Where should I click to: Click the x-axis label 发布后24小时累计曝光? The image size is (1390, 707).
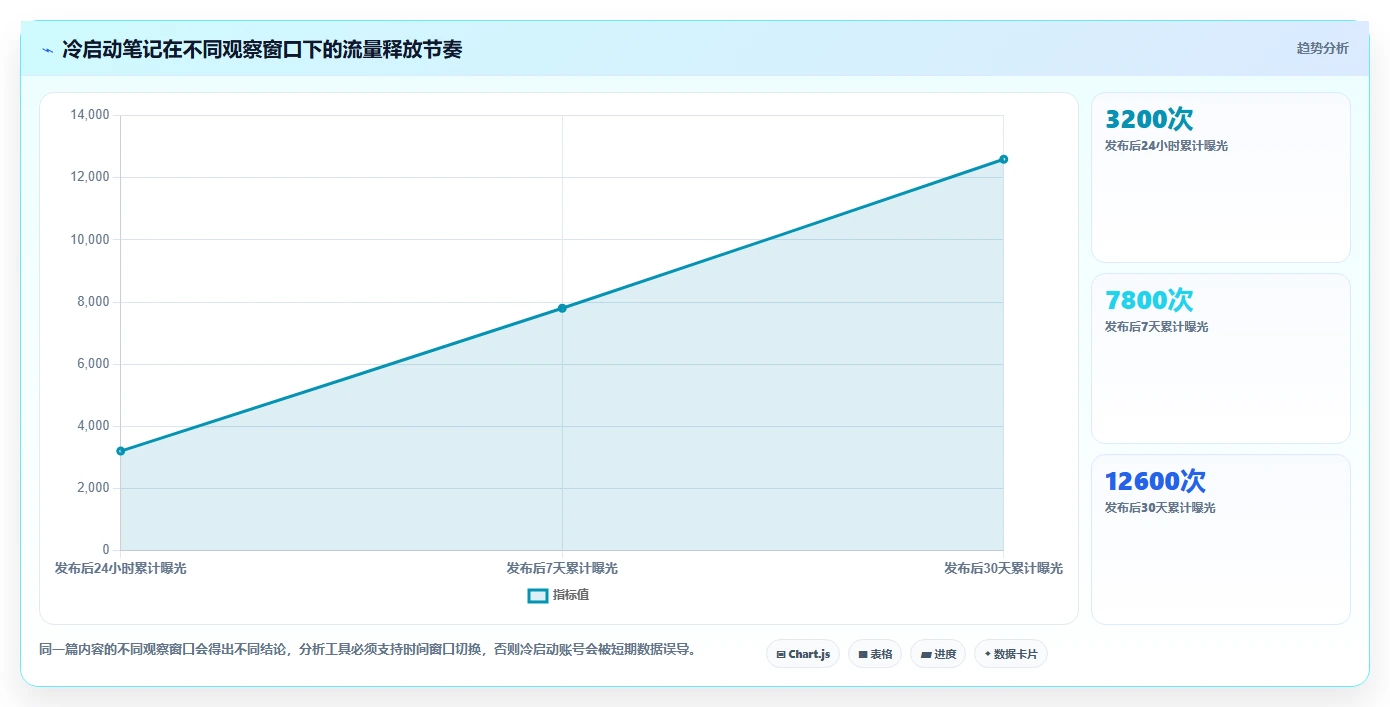(x=120, y=568)
